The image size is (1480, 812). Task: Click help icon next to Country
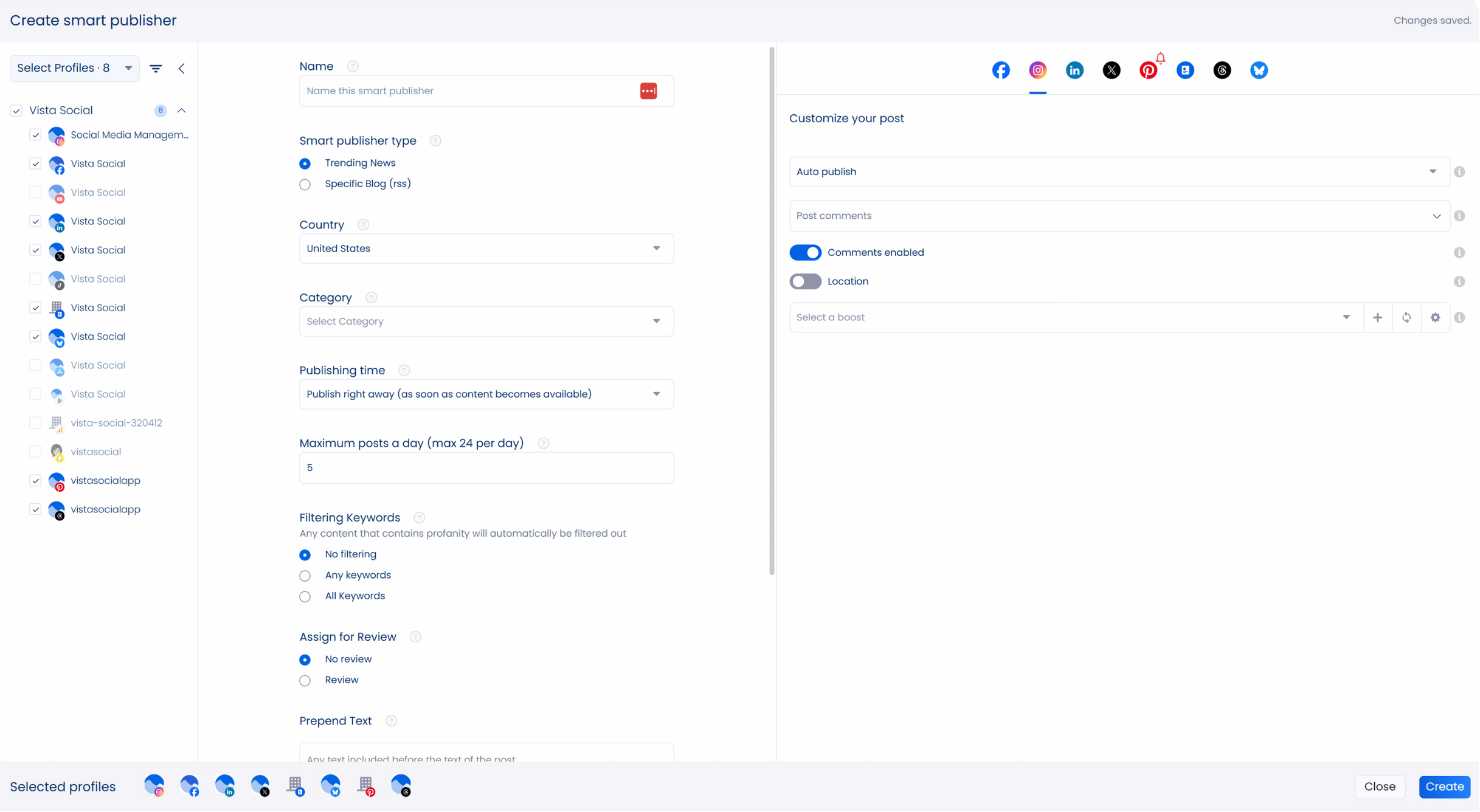tap(363, 225)
